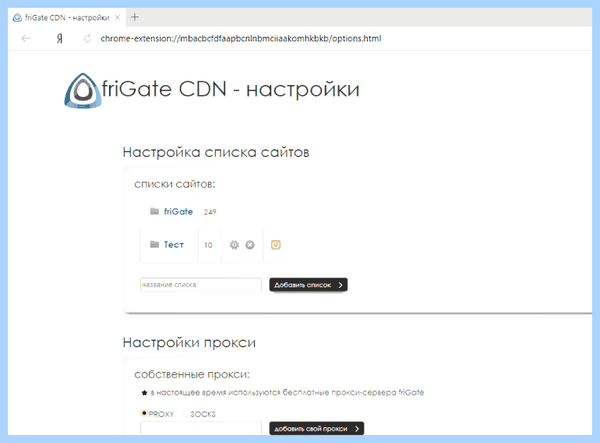Close the friGate CDN tab
The width and height of the screenshot is (600, 443).
(x=117, y=17)
